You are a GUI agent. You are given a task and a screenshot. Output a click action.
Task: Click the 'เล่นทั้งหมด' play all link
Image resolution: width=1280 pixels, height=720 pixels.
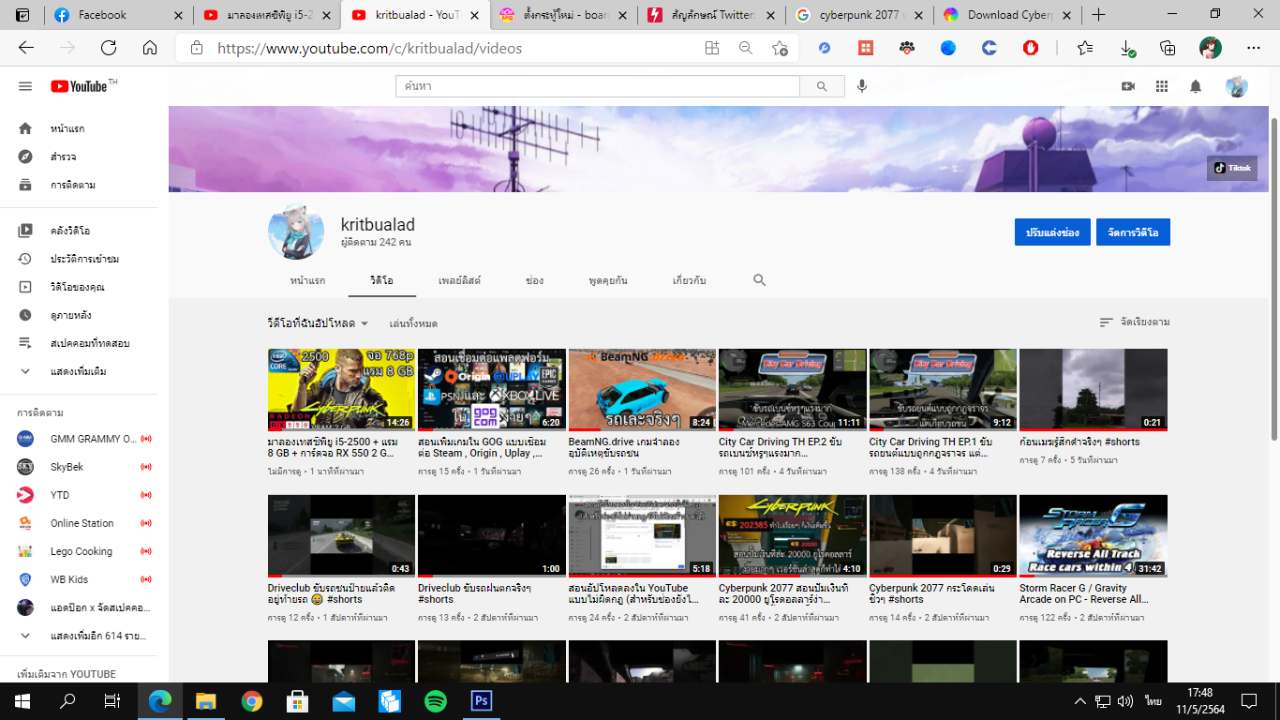tap(413, 323)
